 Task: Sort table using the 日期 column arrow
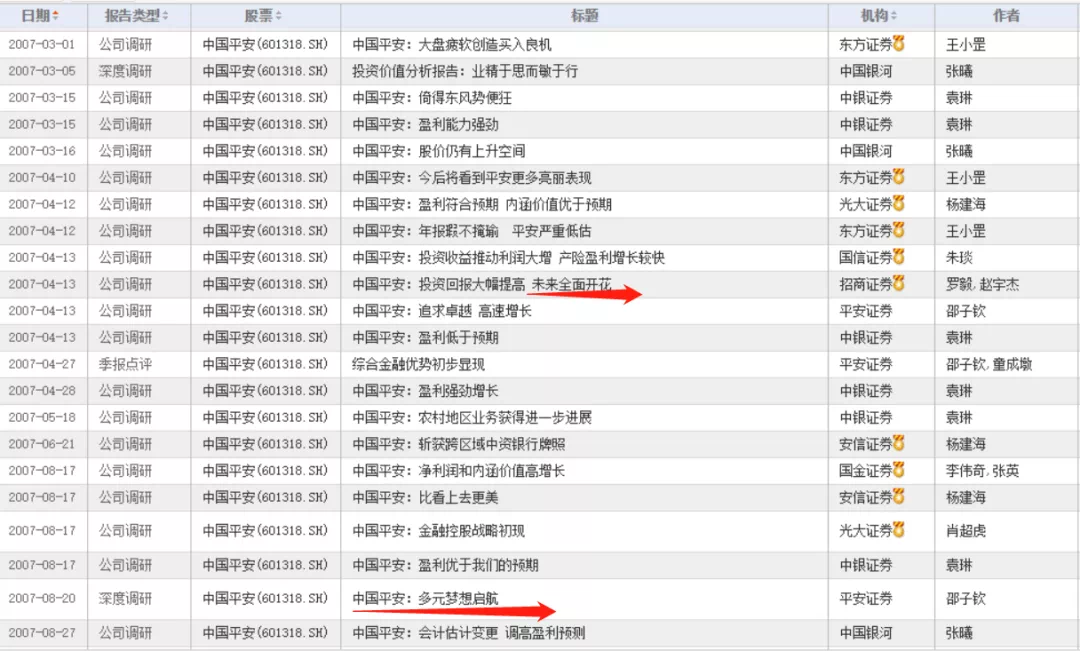[x=56, y=15]
